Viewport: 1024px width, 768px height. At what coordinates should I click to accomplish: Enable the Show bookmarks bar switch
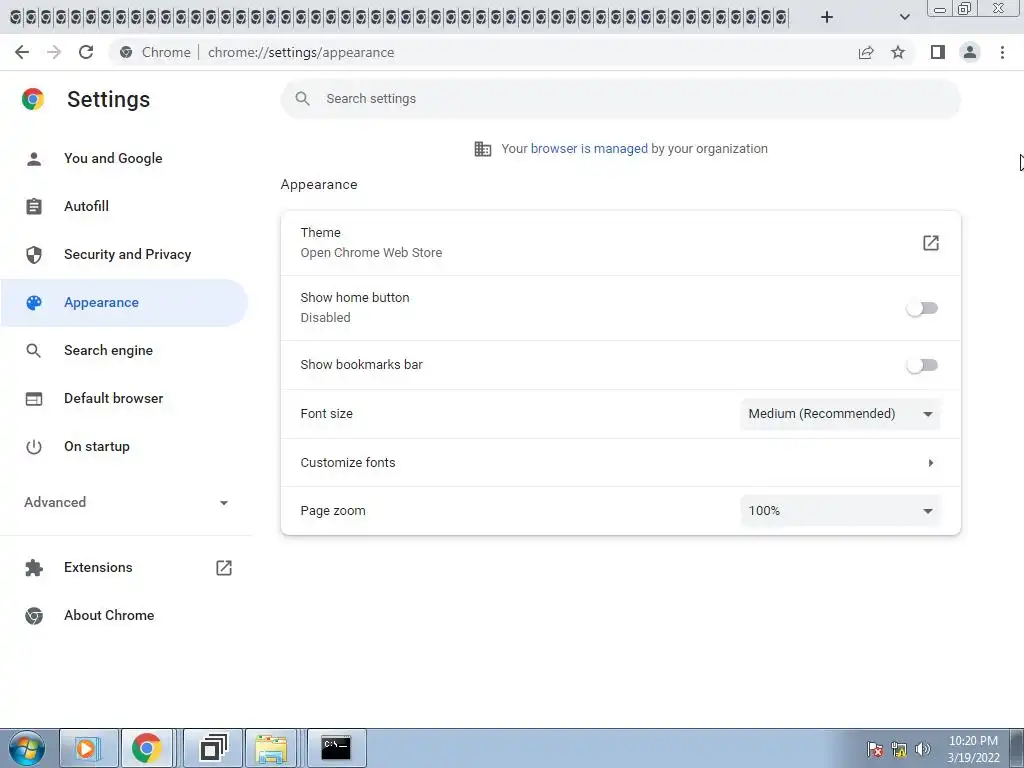[922, 365]
